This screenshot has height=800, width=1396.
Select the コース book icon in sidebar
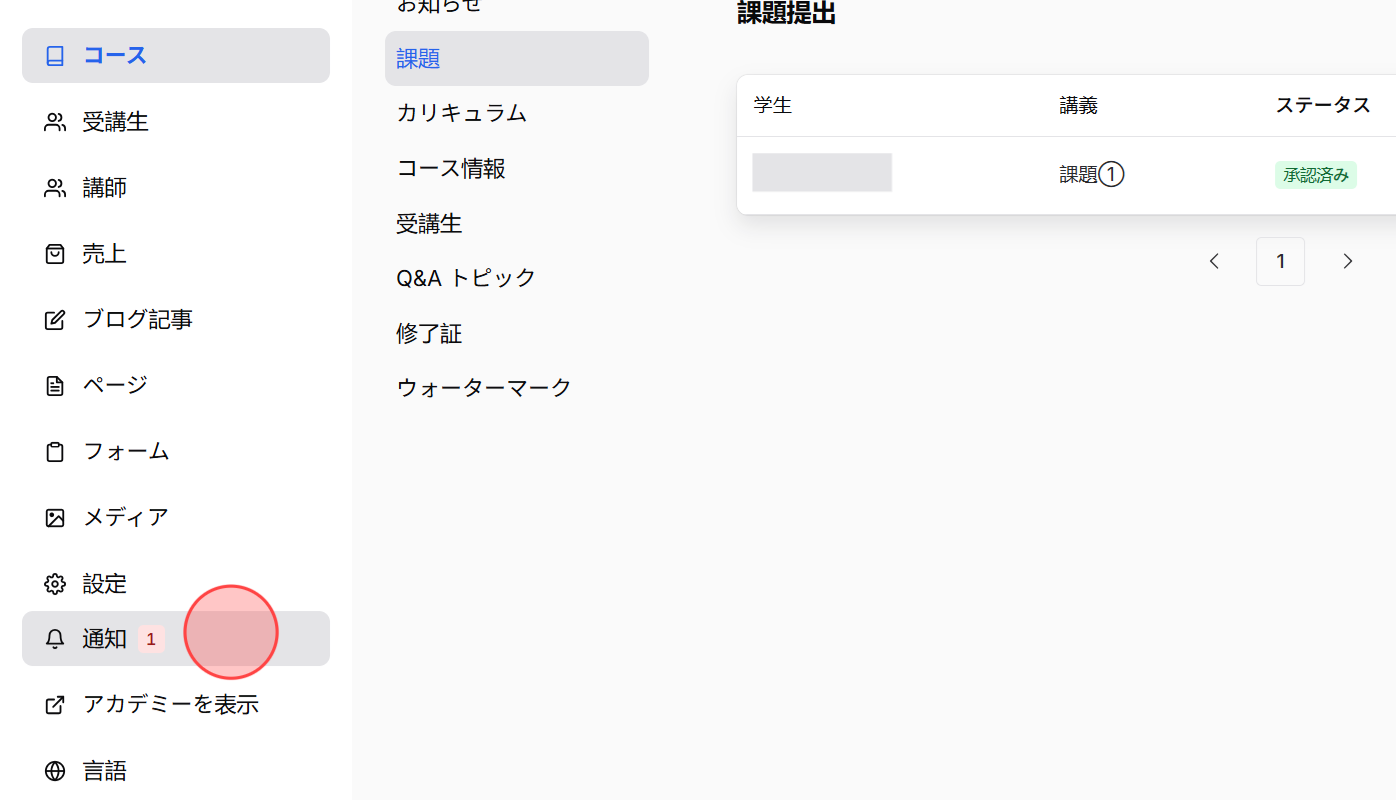pos(55,55)
